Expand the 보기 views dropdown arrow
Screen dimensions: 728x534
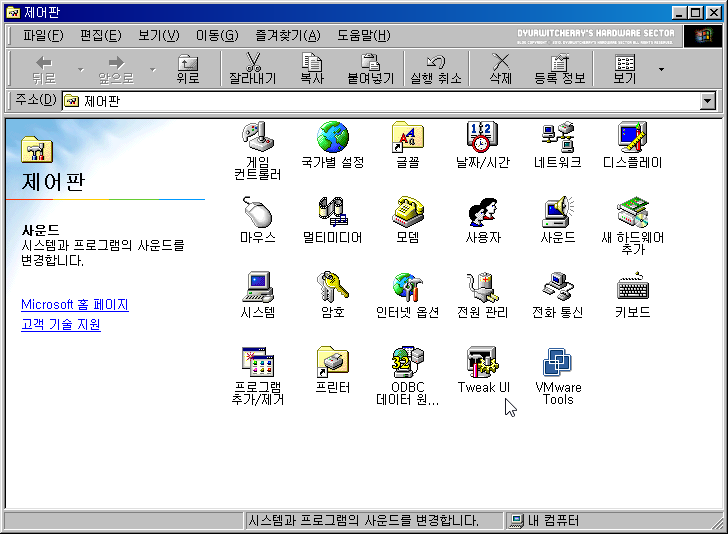click(661, 69)
